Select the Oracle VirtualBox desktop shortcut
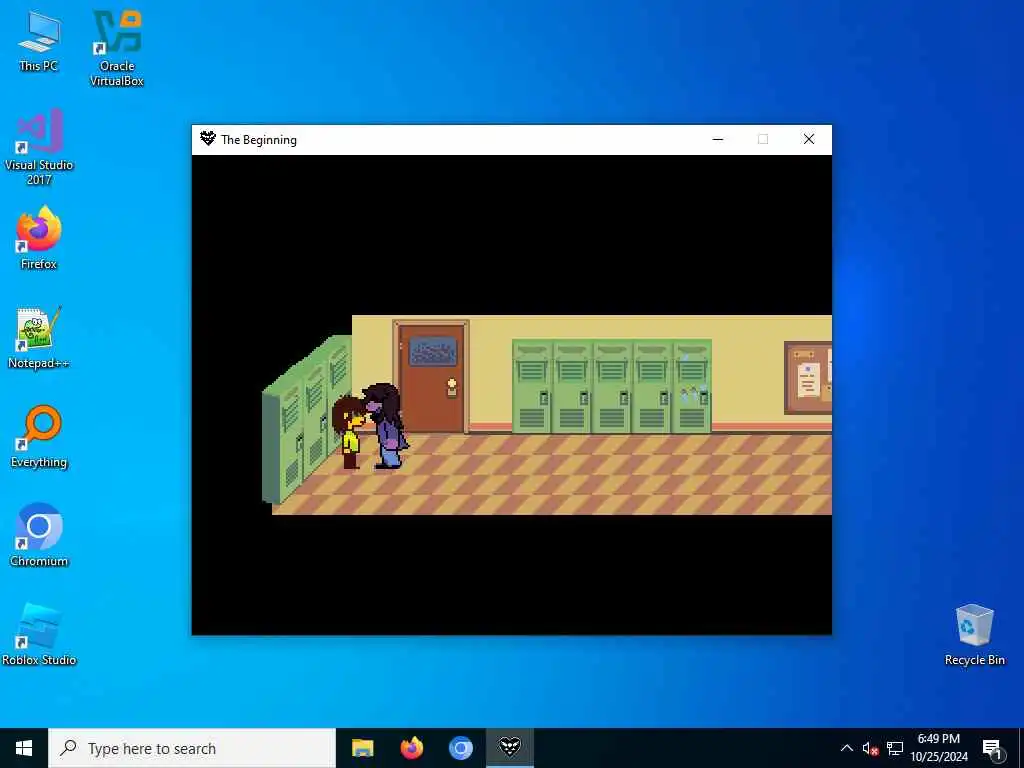The width and height of the screenshot is (1024, 768). (117, 48)
